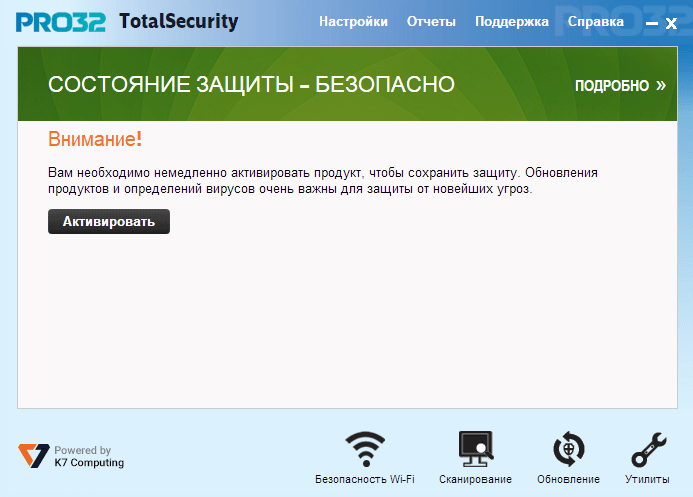Open the Отчеты menu
Viewport: 693px width, 497px height.
click(x=431, y=22)
